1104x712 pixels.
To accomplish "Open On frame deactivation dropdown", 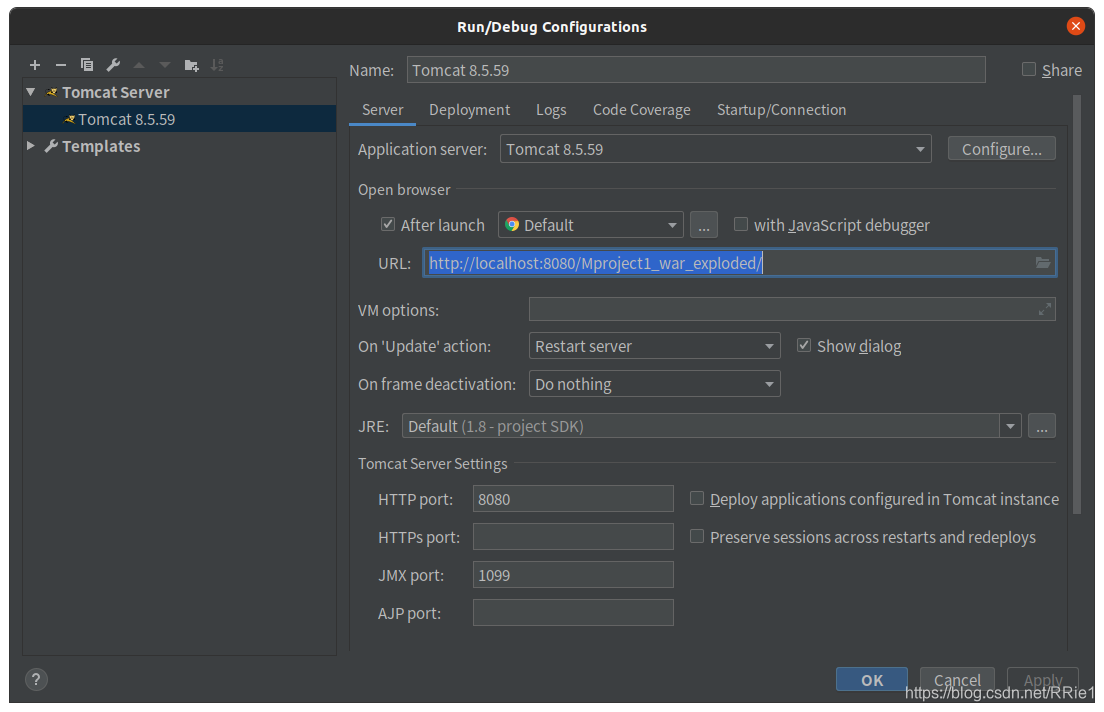I will pos(654,384).
